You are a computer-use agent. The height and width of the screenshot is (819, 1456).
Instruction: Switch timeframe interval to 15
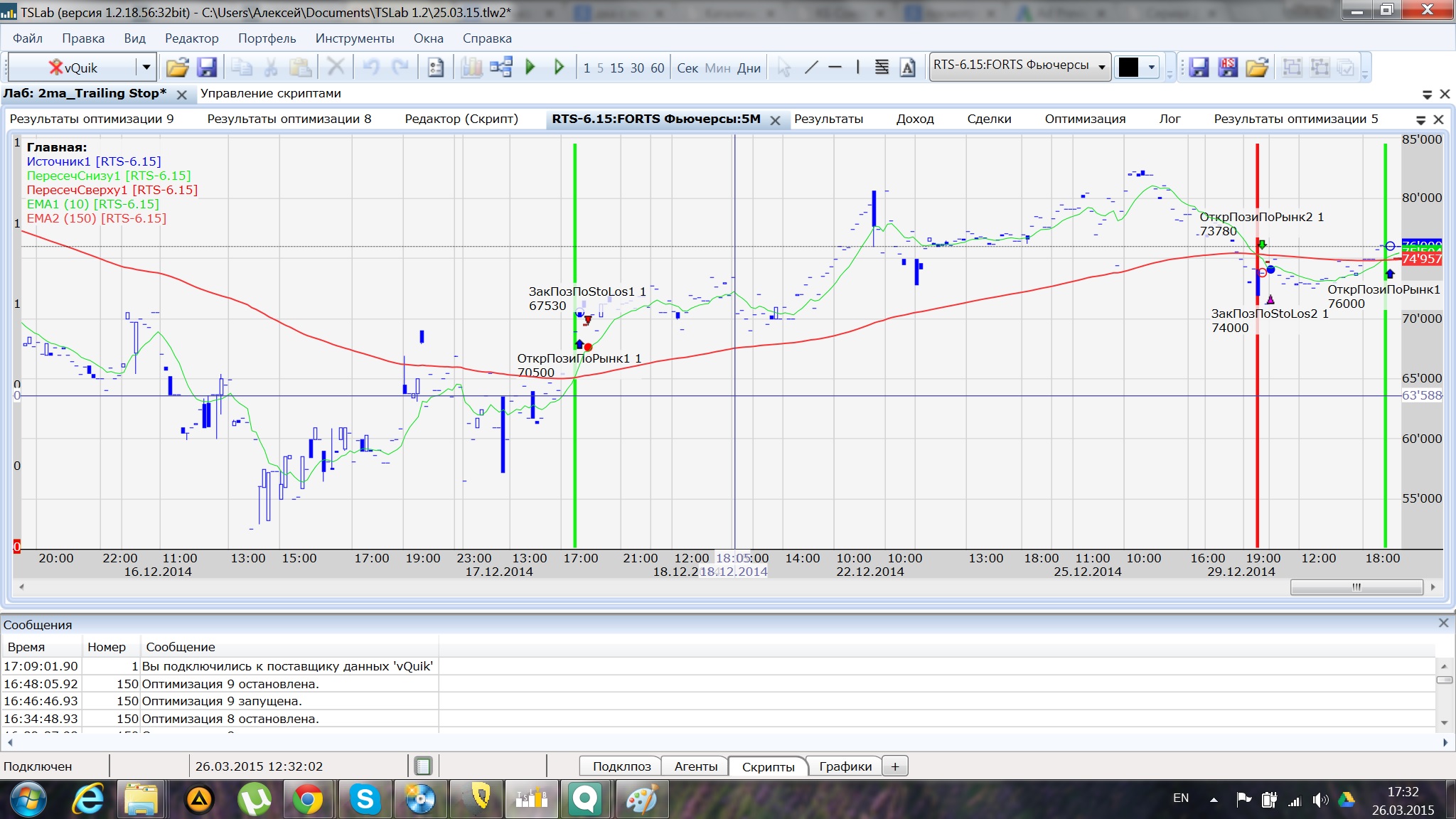pyautogui.click(x=616, y=68)
